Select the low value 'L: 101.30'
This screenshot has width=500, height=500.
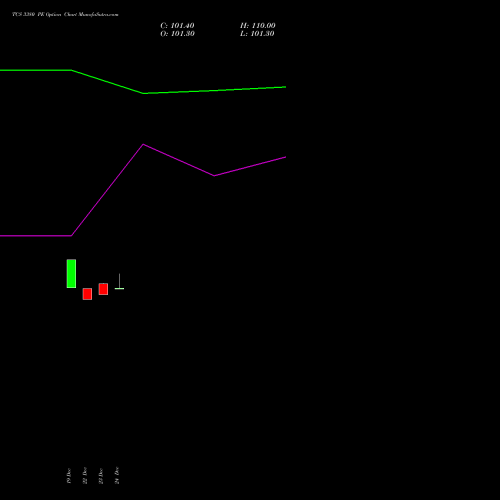coord(257,34)
